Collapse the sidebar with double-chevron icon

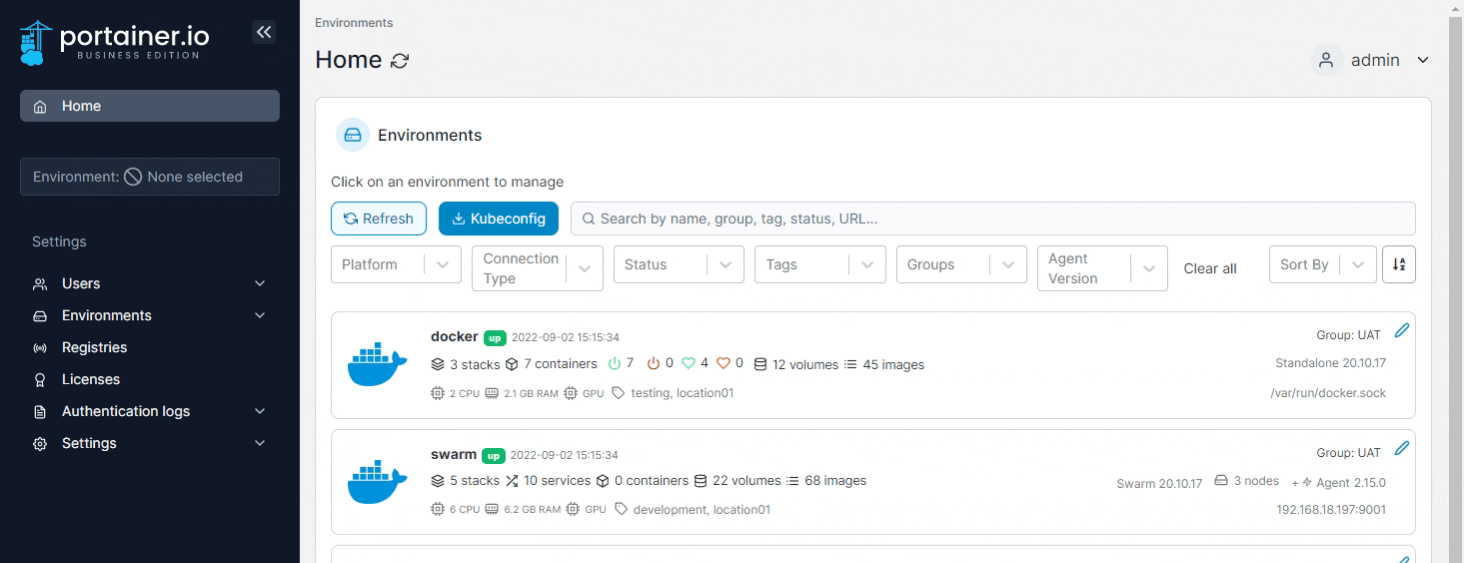point(263,33)
